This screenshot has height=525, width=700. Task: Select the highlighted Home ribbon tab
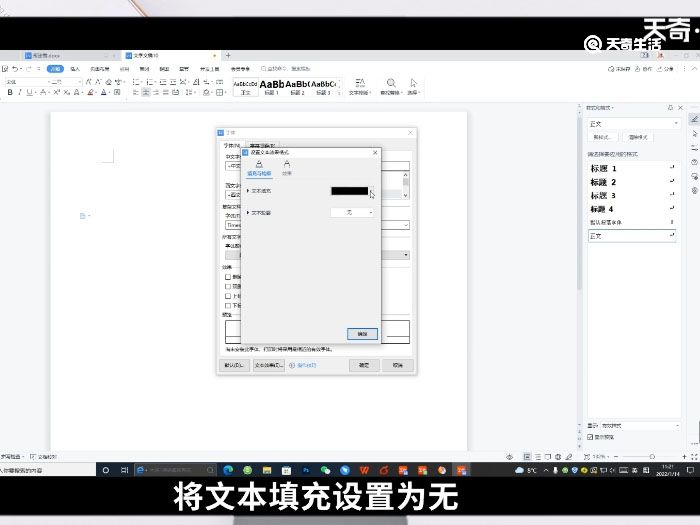pyautogui.click(x=55, y=69)
